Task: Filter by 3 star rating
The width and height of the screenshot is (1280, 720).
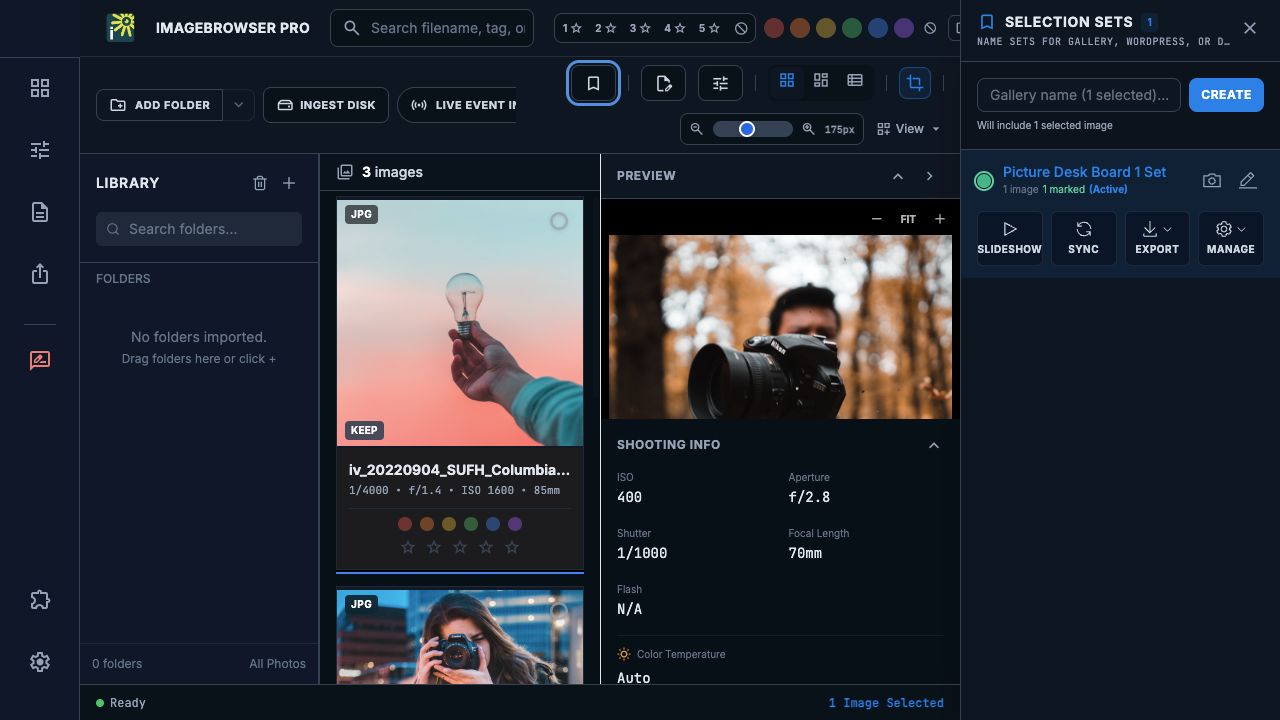Action: [640, 28]
